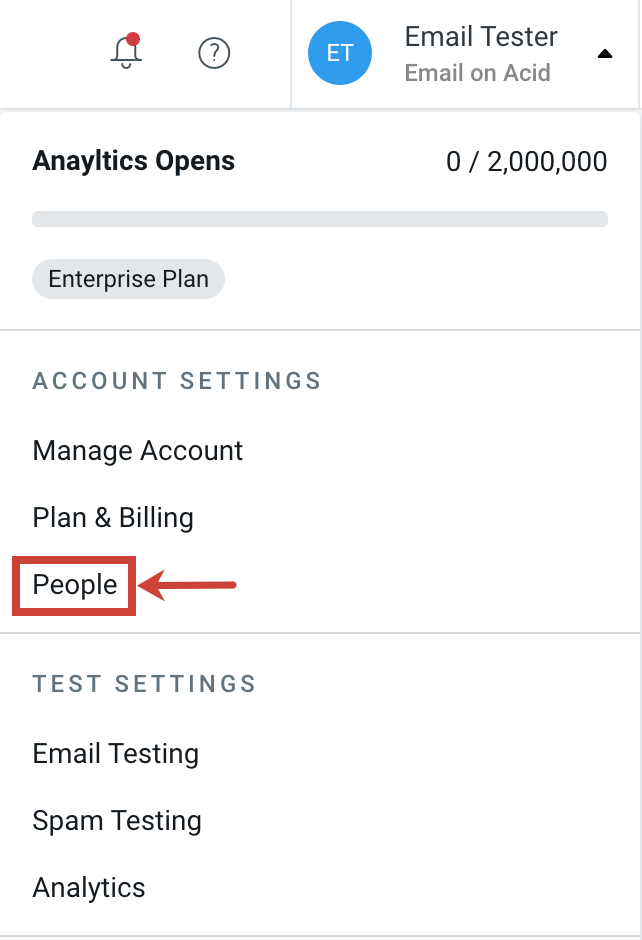Open Manage Account
This screenshot has width=642, height=940.
tap(137, 451)
